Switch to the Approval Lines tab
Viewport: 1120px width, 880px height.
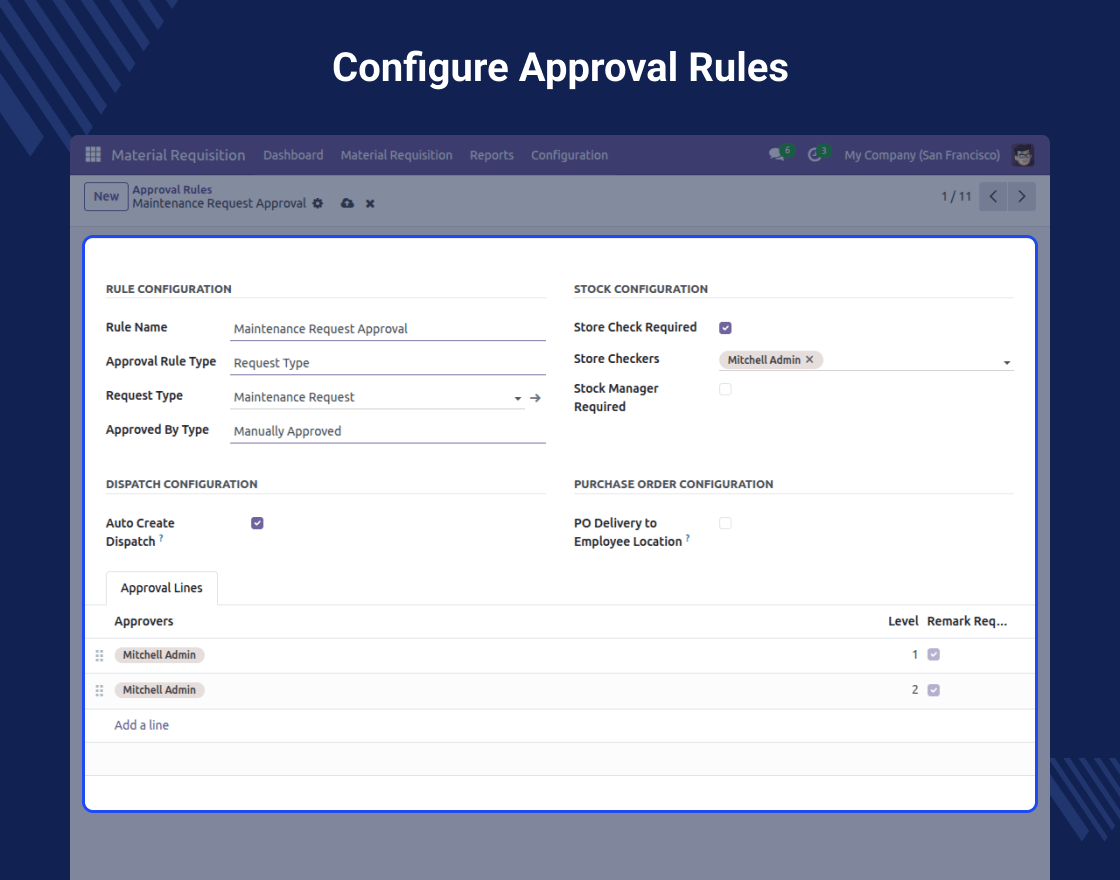pos(161,588)
